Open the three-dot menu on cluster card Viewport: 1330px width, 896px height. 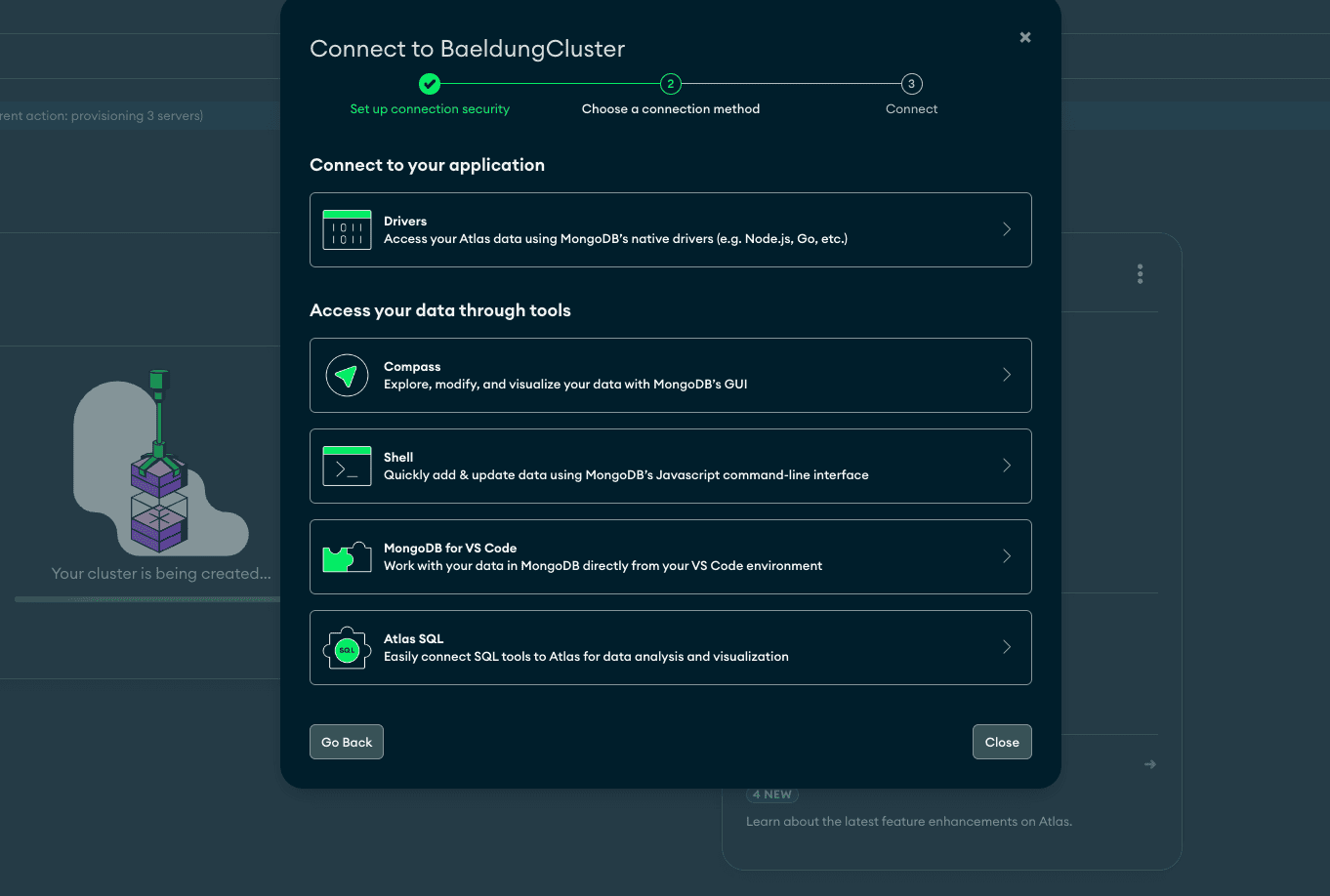(1140, 273)
